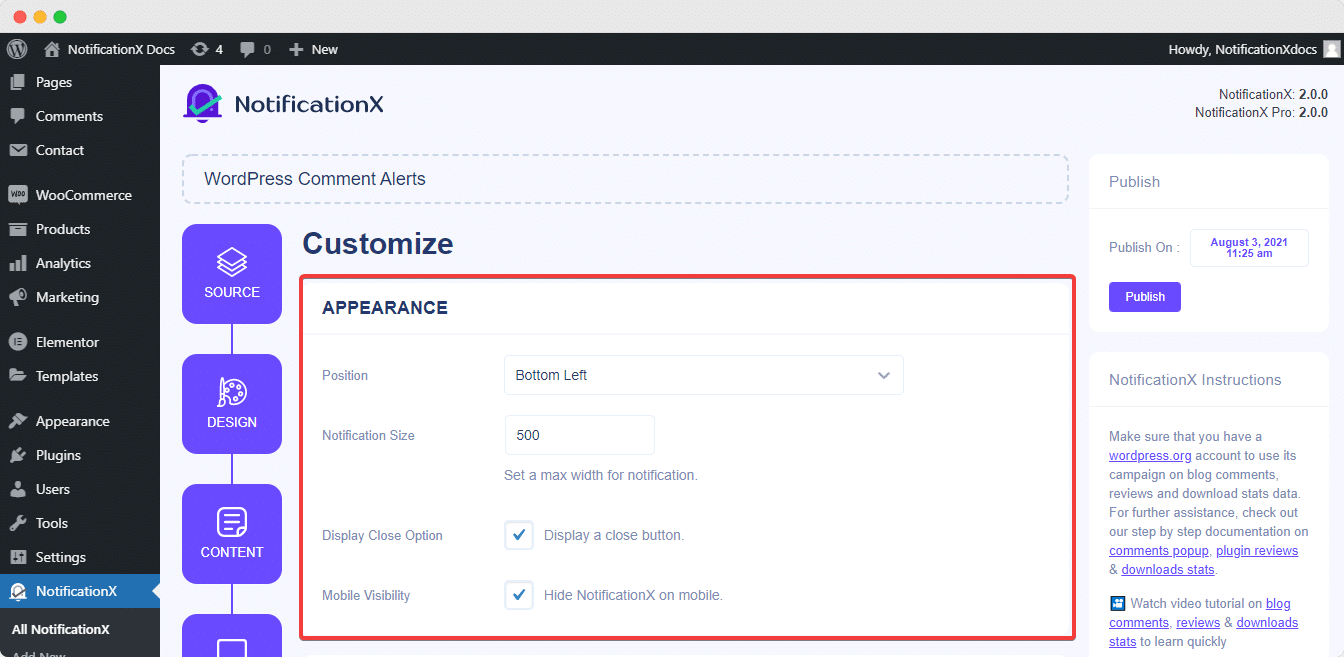1344x657 pixels.
Task: Open Users menu in the sidebar
Action: click(x=80, y=489)
